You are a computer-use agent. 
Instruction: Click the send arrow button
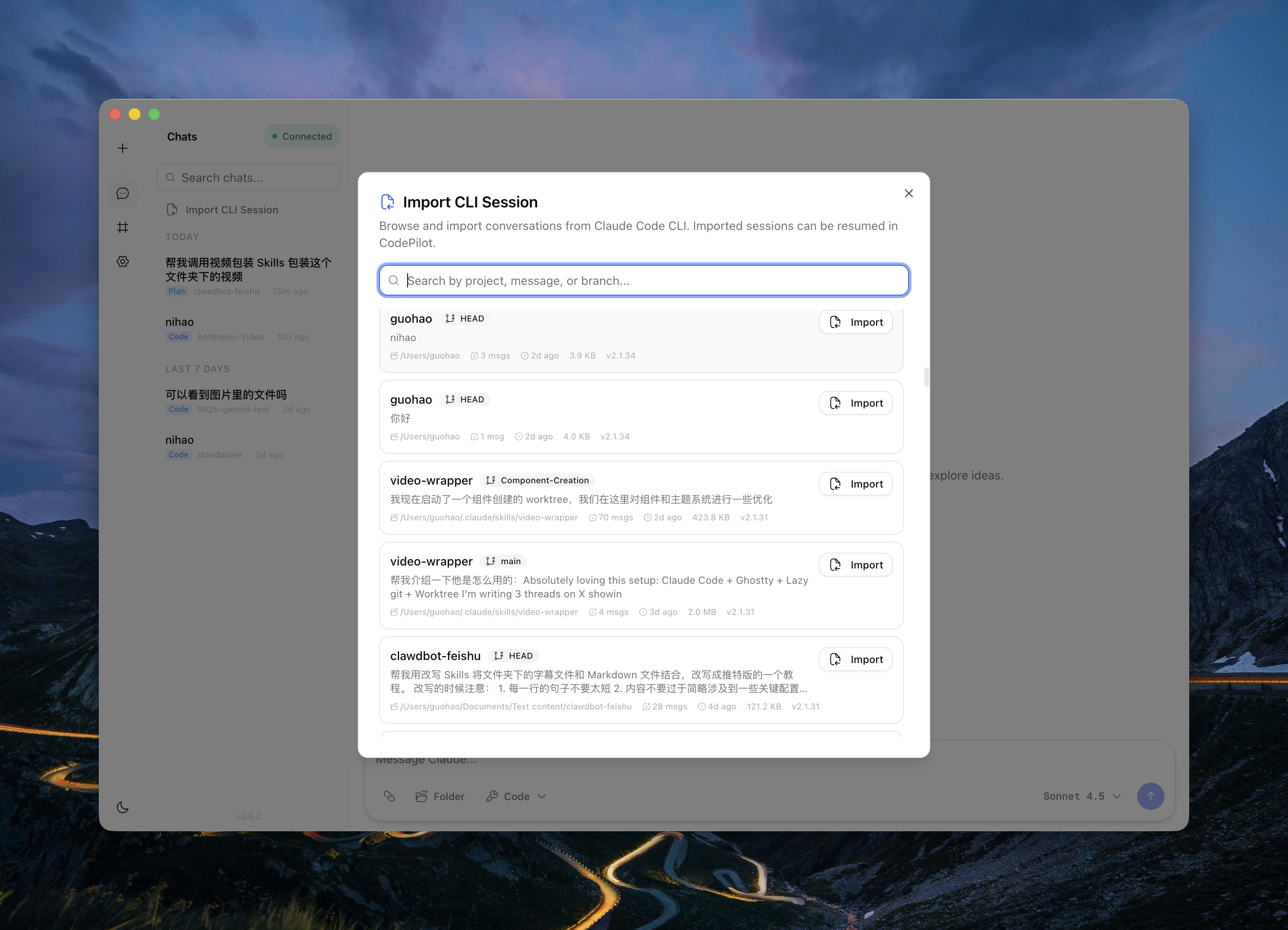click(x=1150, y=796)
